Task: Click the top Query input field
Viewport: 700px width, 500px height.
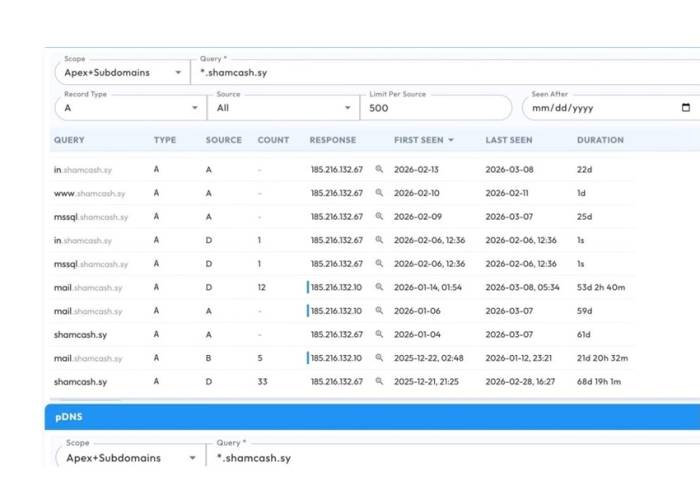Action: point(440,73)
